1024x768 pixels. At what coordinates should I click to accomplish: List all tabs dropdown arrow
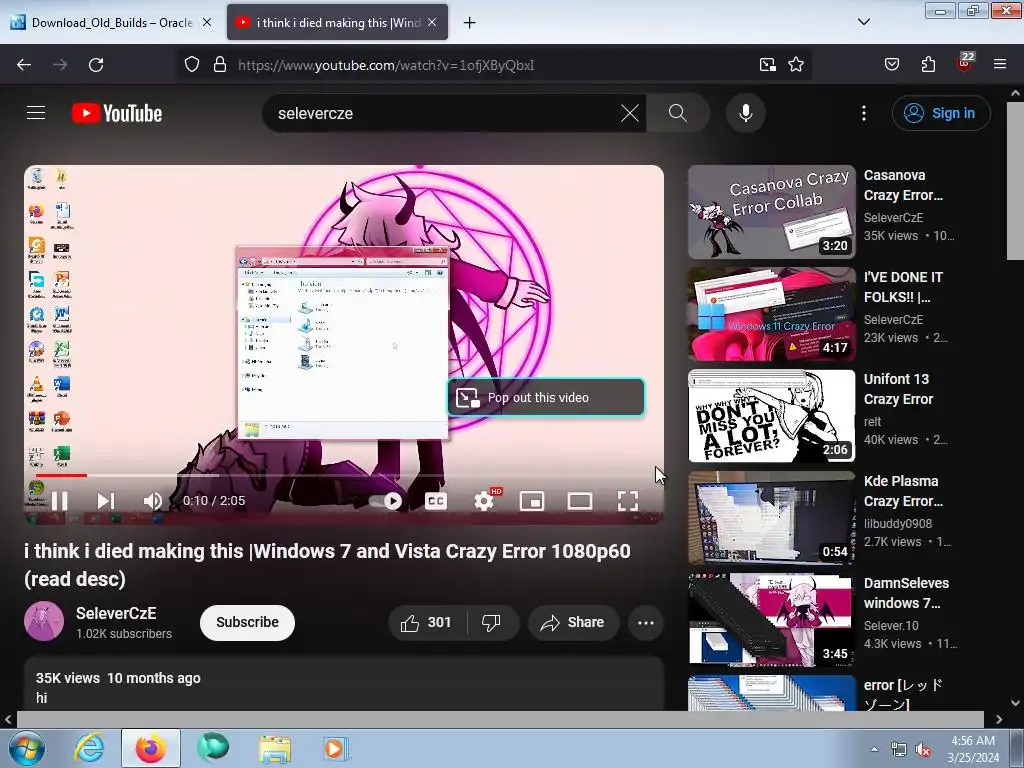[863, 22]
